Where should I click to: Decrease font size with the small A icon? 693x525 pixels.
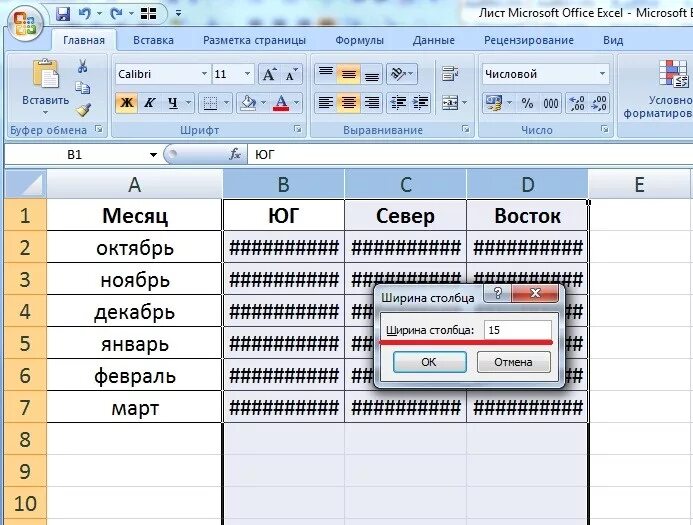(x=292, y=74)
